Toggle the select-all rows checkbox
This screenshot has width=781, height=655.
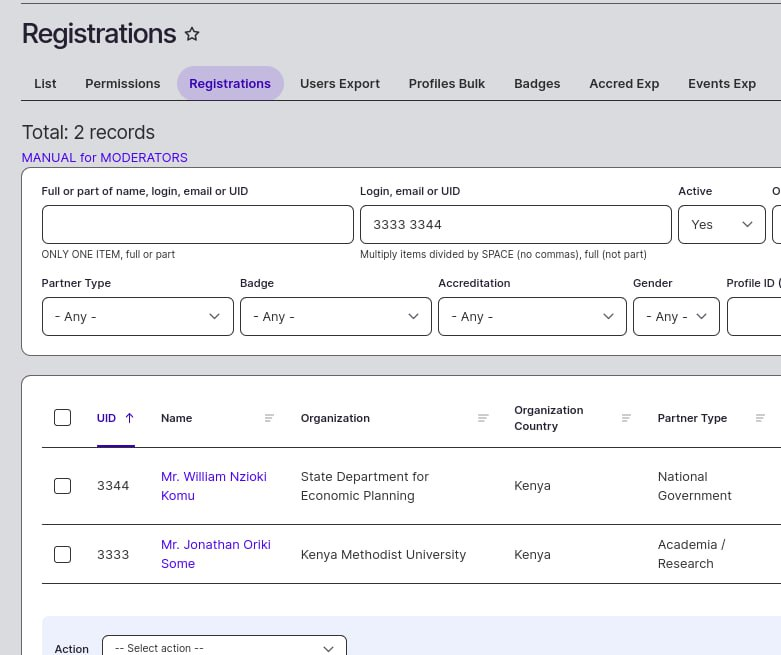62,417
